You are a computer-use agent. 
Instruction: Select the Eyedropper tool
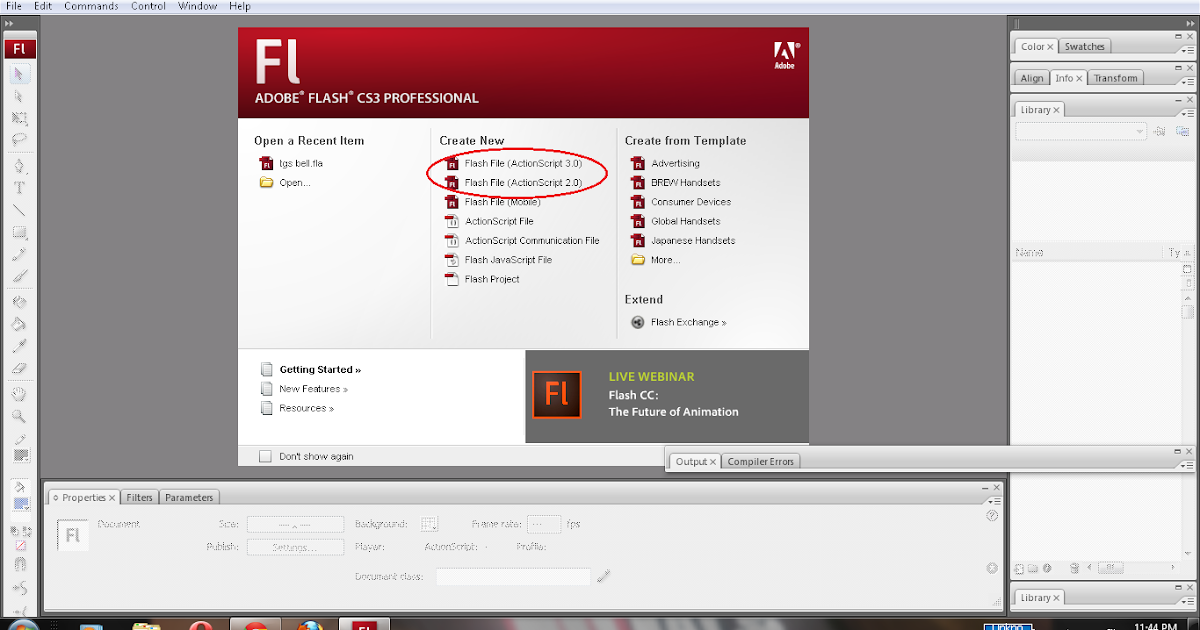(x=19, y=346)
